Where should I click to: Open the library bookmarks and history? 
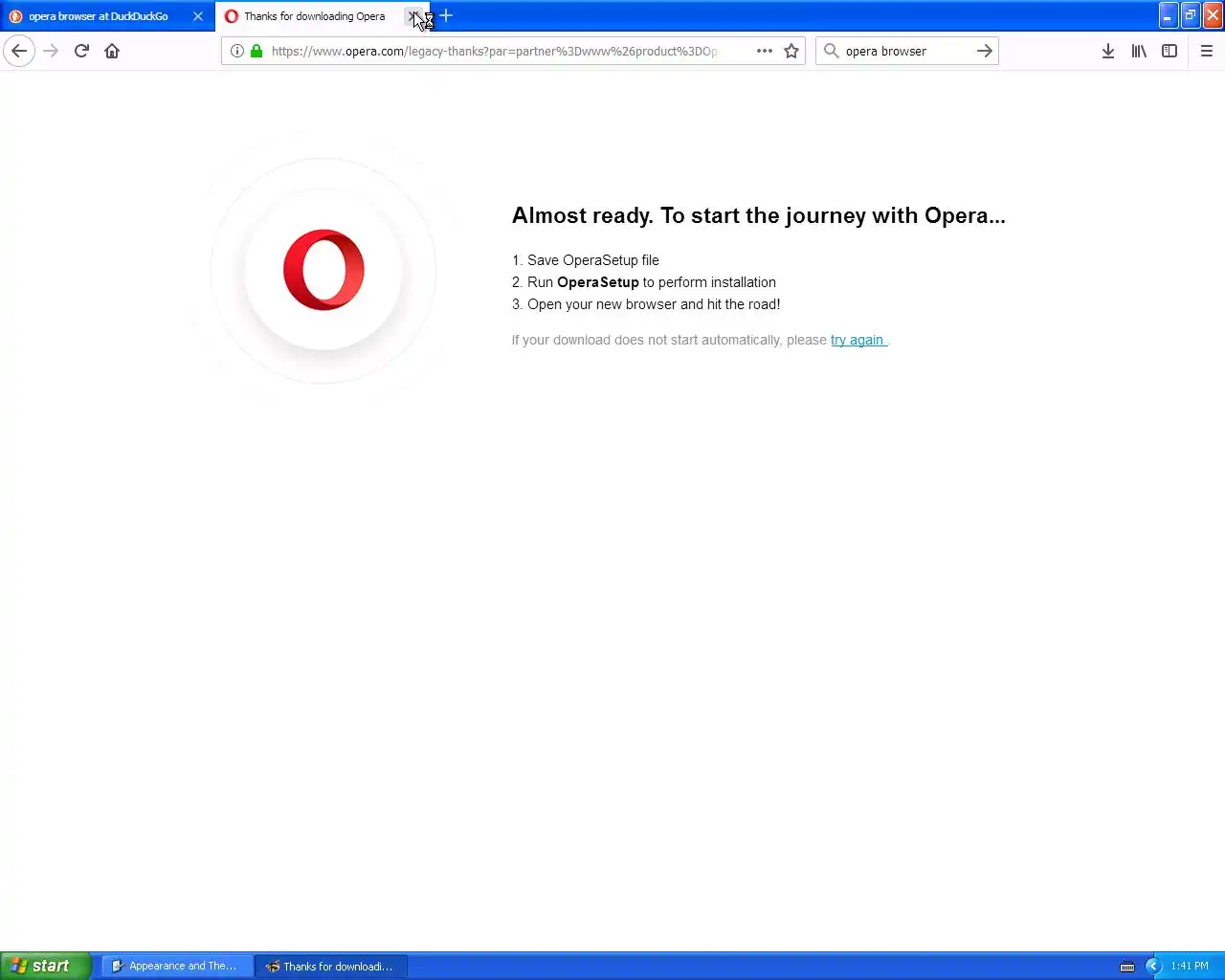(x=1138, y=51)
